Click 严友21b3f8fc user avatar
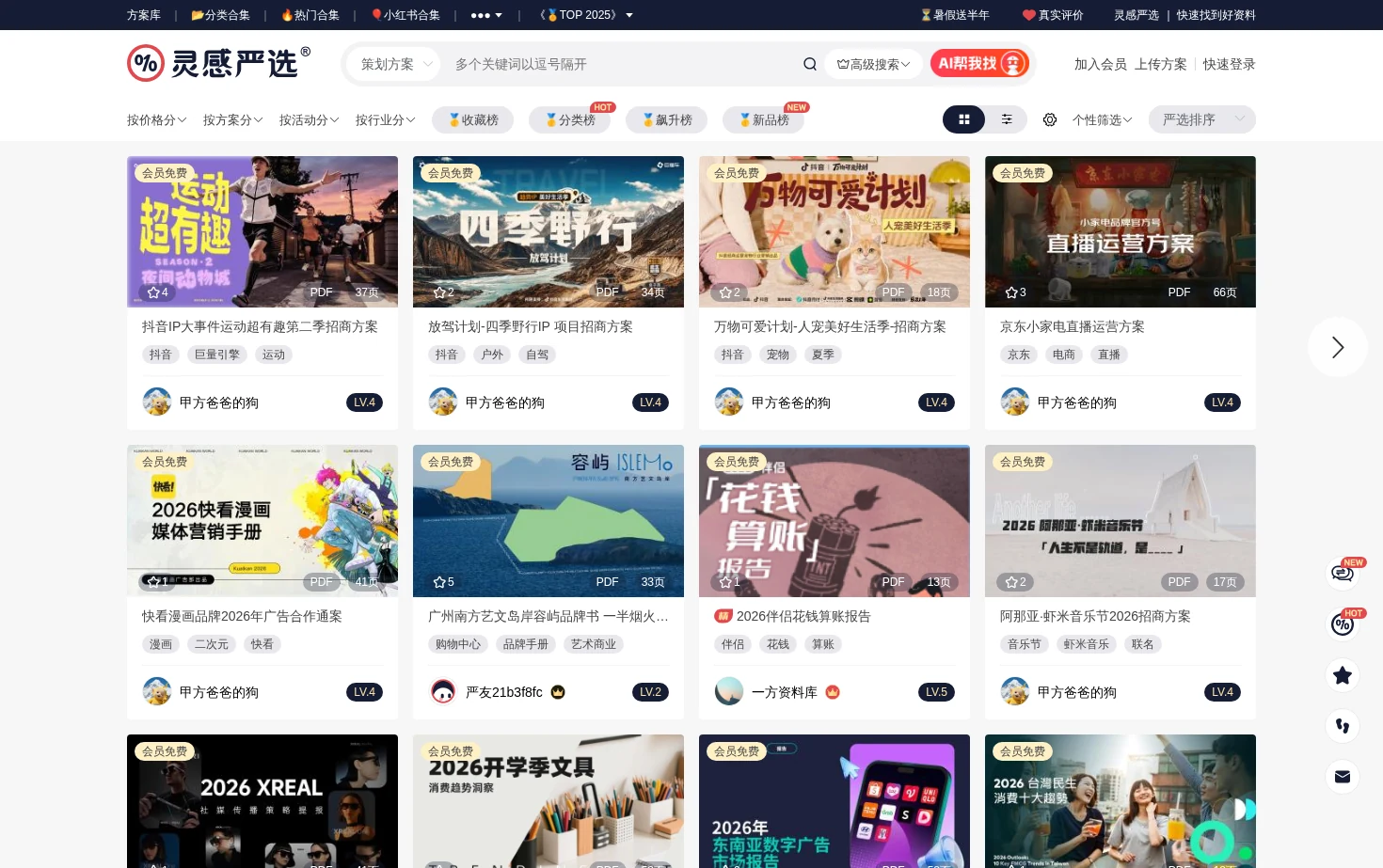This screenshot has width=1383, height=868. 443,692
